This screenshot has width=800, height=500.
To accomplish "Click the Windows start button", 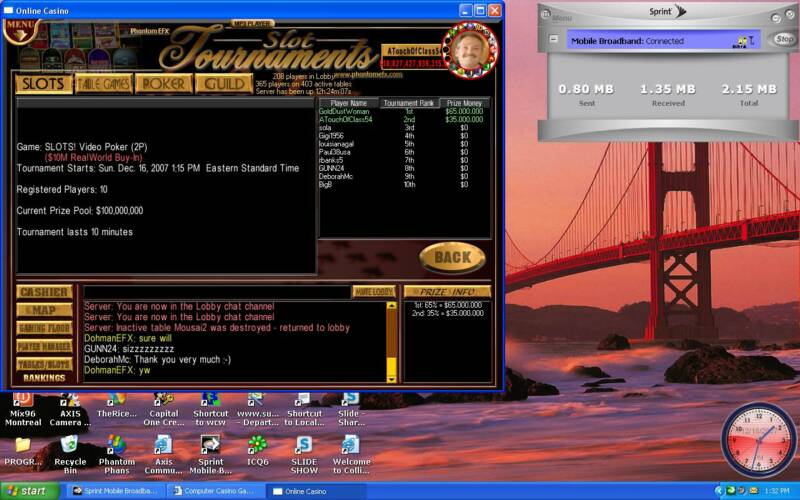I will (x=29, y=491).
